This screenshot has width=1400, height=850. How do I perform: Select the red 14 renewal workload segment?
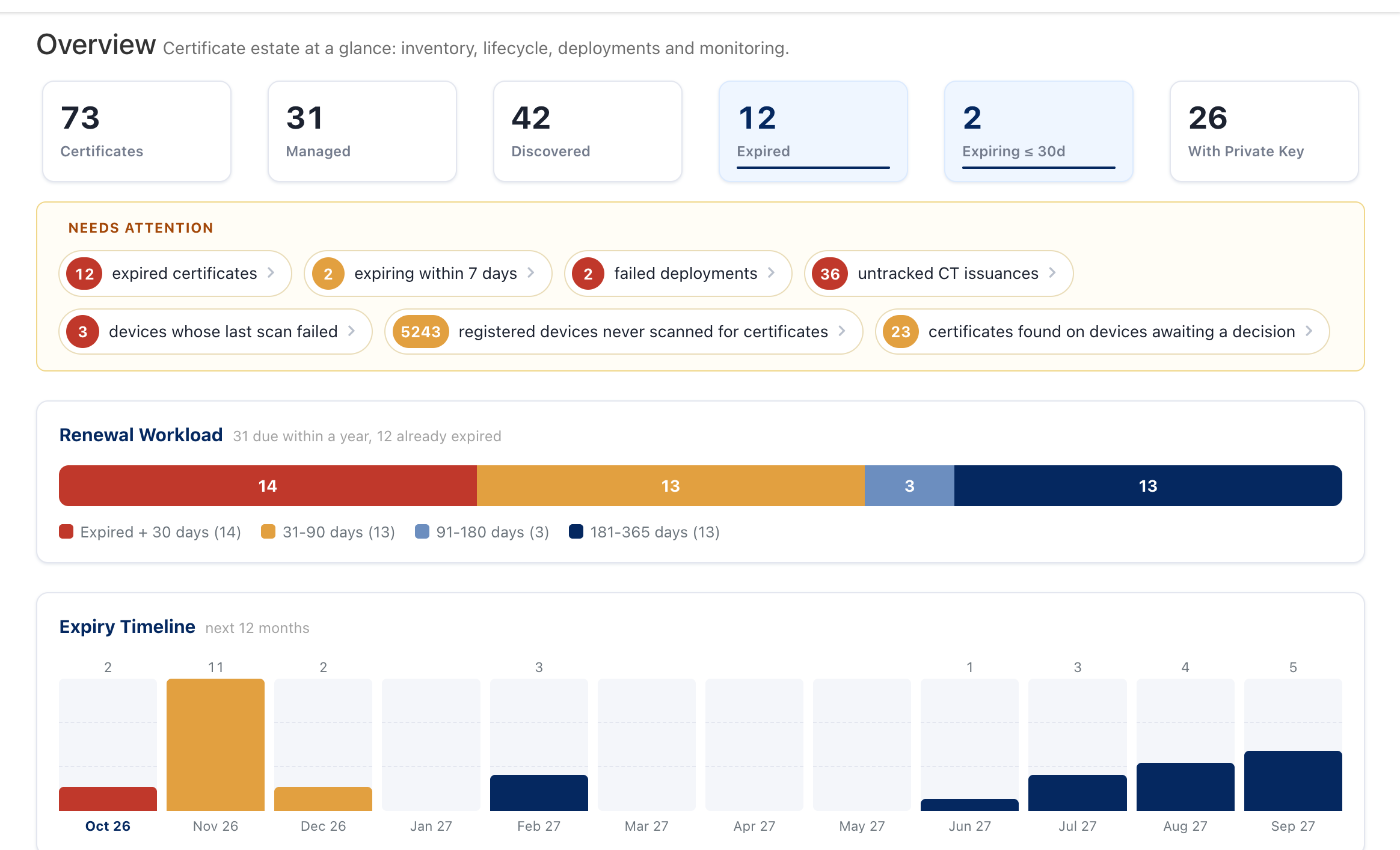pyautogui.click(x=268, y=486)
